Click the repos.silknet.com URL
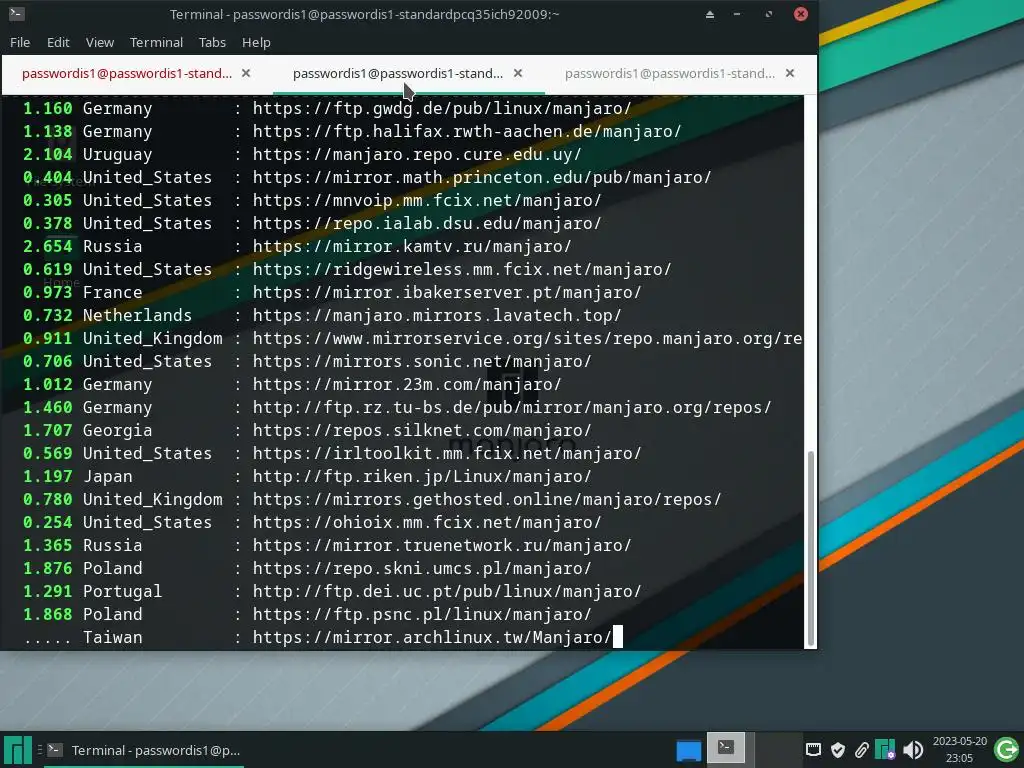This screenshot has height=768, width=1024. click(x=422, y=430)
